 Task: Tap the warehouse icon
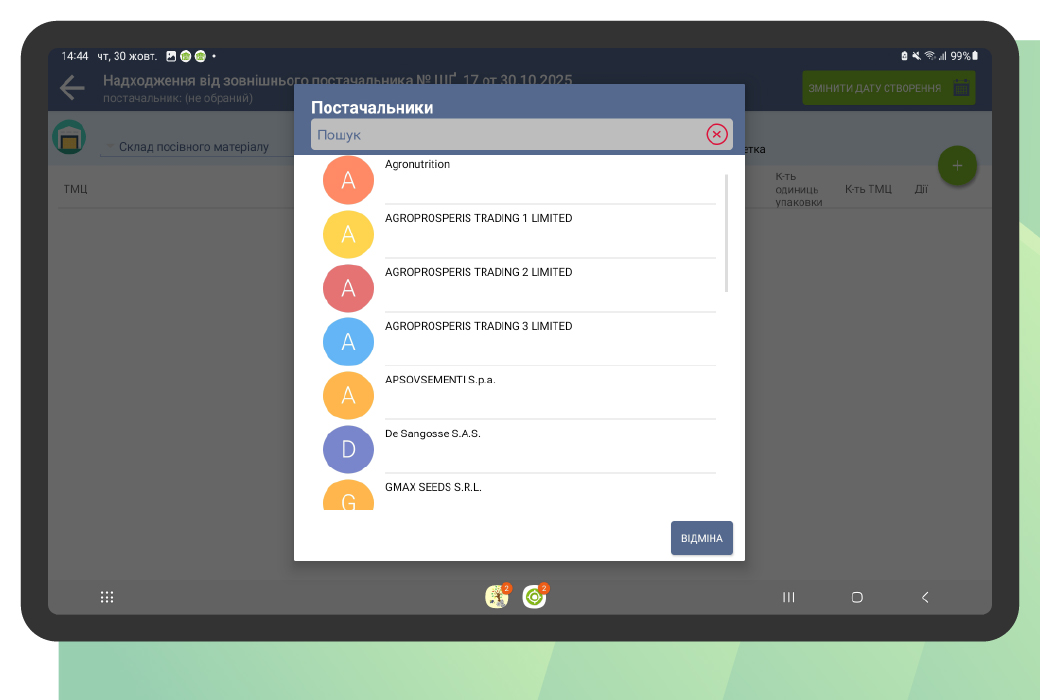pyautogui.click(x=69, y=138)
